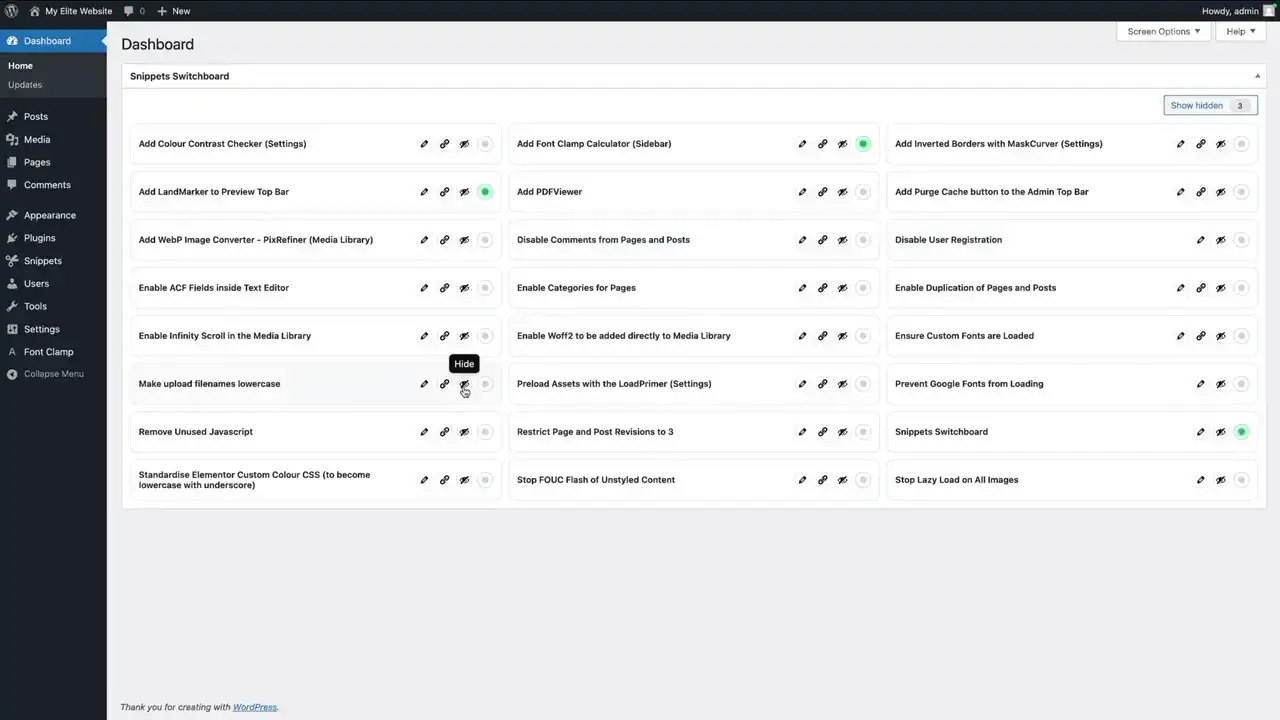Disable the Add Font Clamp Calculator toggle
Viewport: 1280px width, 720px height.
click(x=863, y=144)
